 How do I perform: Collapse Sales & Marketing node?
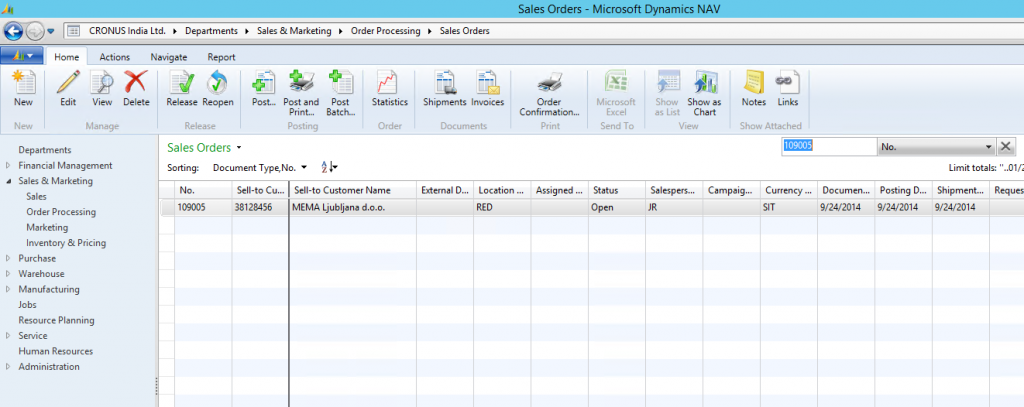[x=8, y=181]
